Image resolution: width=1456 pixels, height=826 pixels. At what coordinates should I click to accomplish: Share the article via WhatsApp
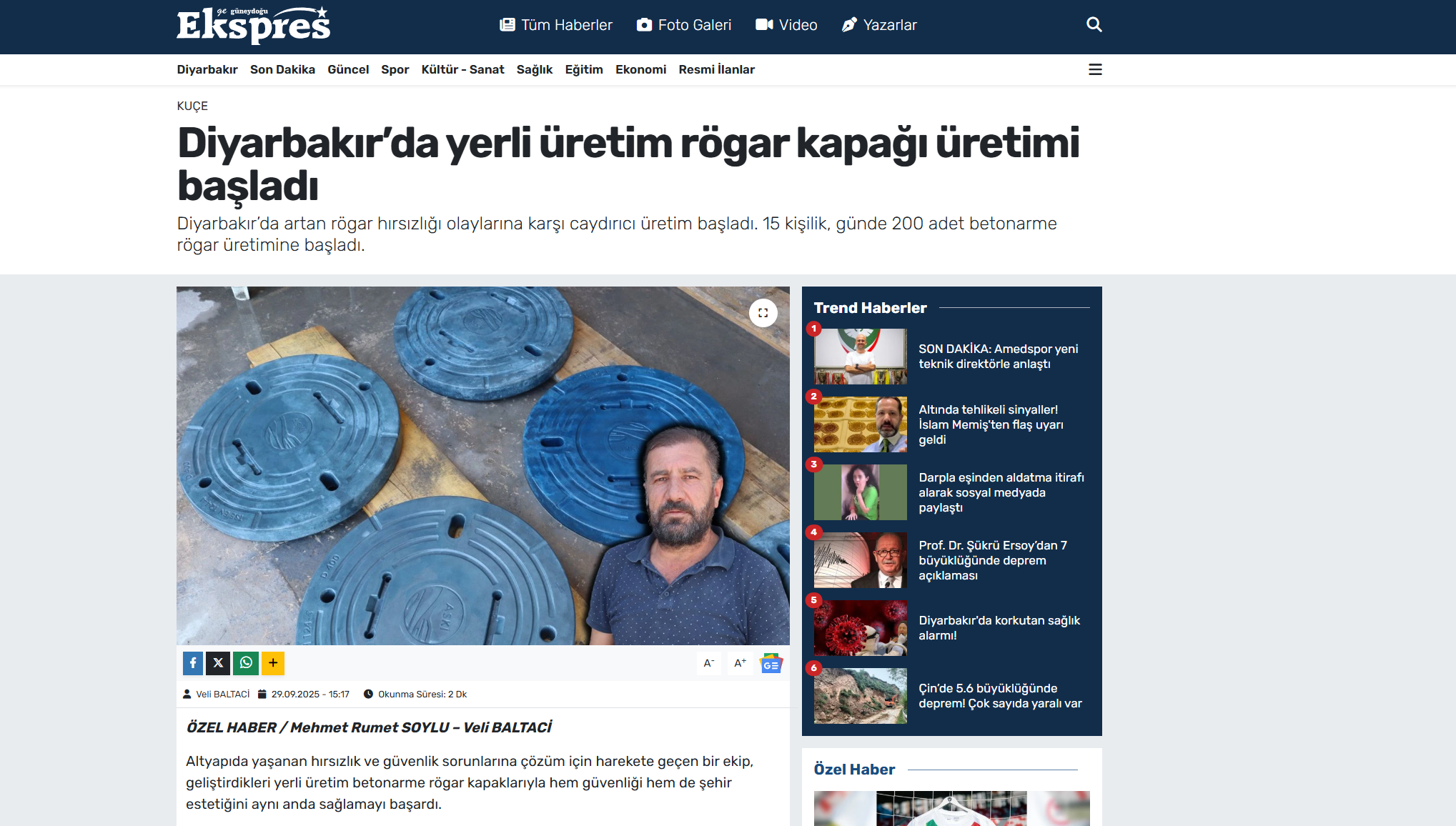pyautogui.click(x=245, y=663)
